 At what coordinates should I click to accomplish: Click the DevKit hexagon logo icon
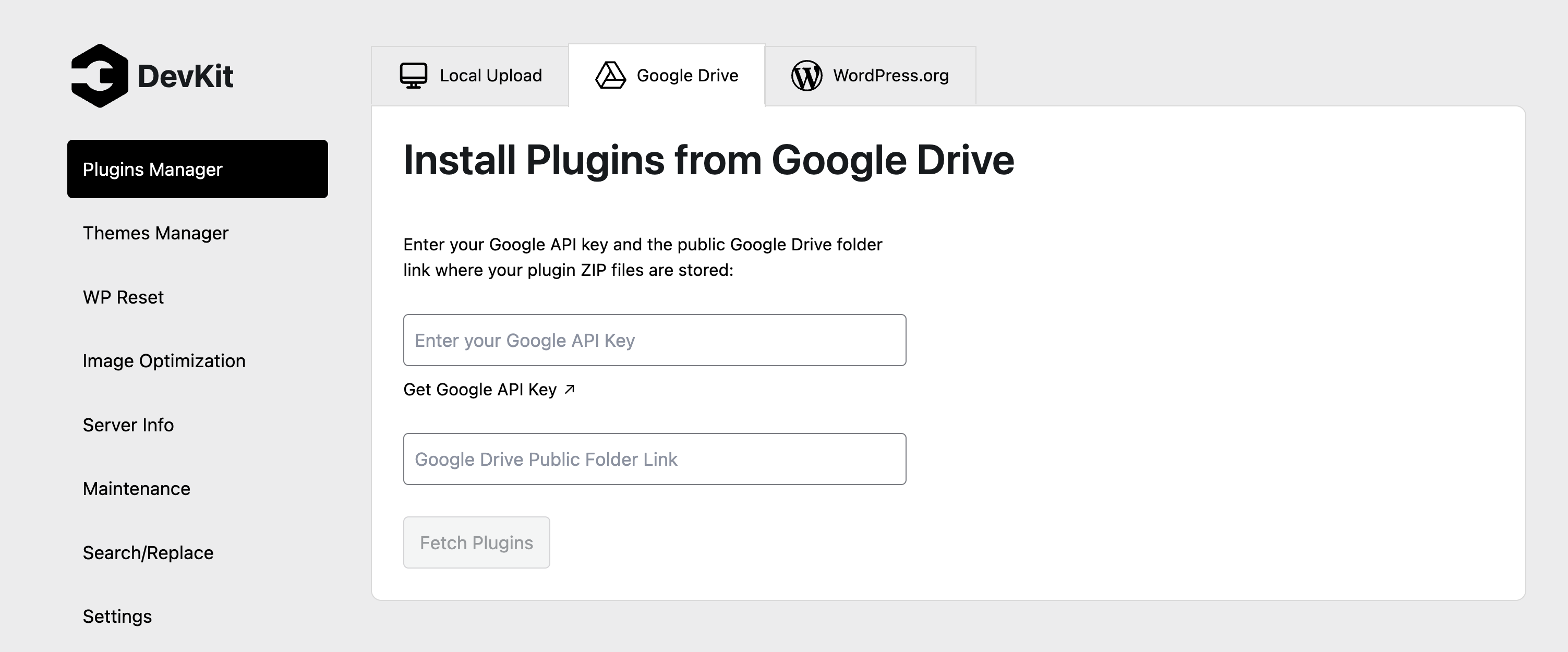coord(100,76)
